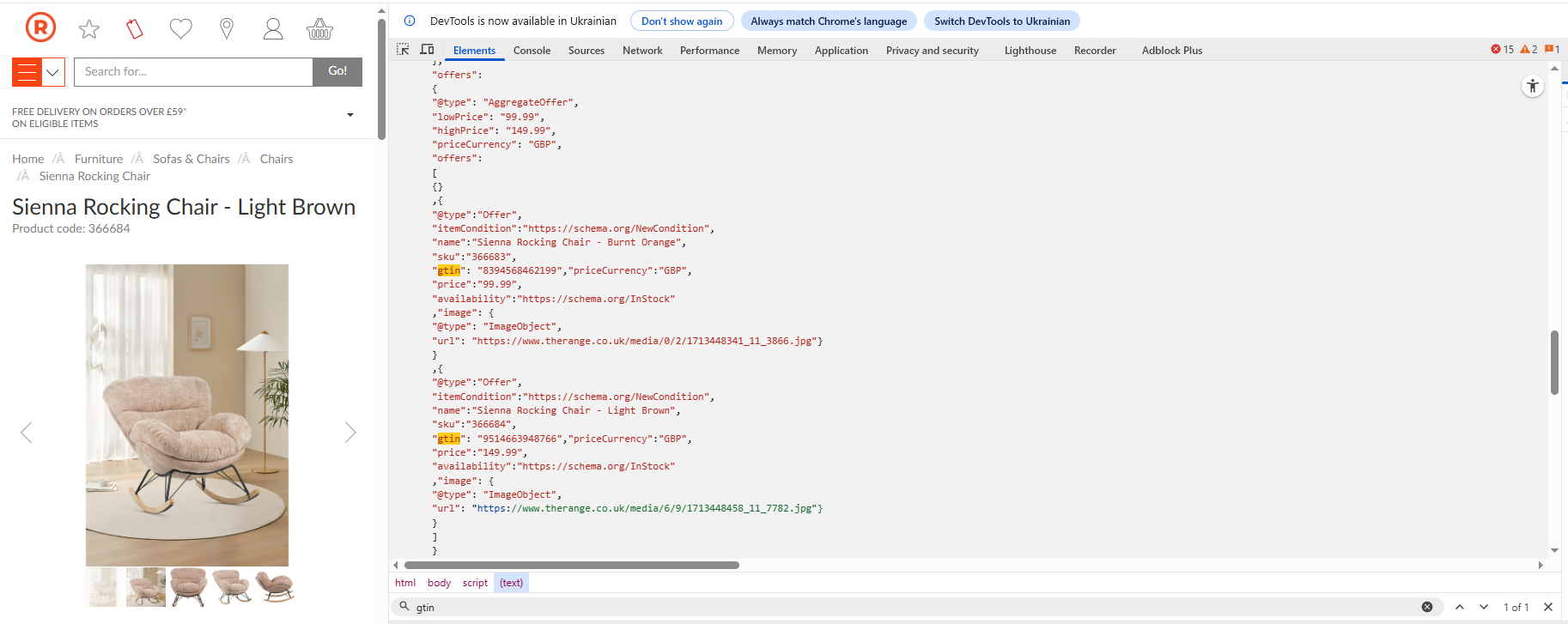Click the first highlighted gtin match
Viewport: 1568px width, 624px height.
click(449, 270)
